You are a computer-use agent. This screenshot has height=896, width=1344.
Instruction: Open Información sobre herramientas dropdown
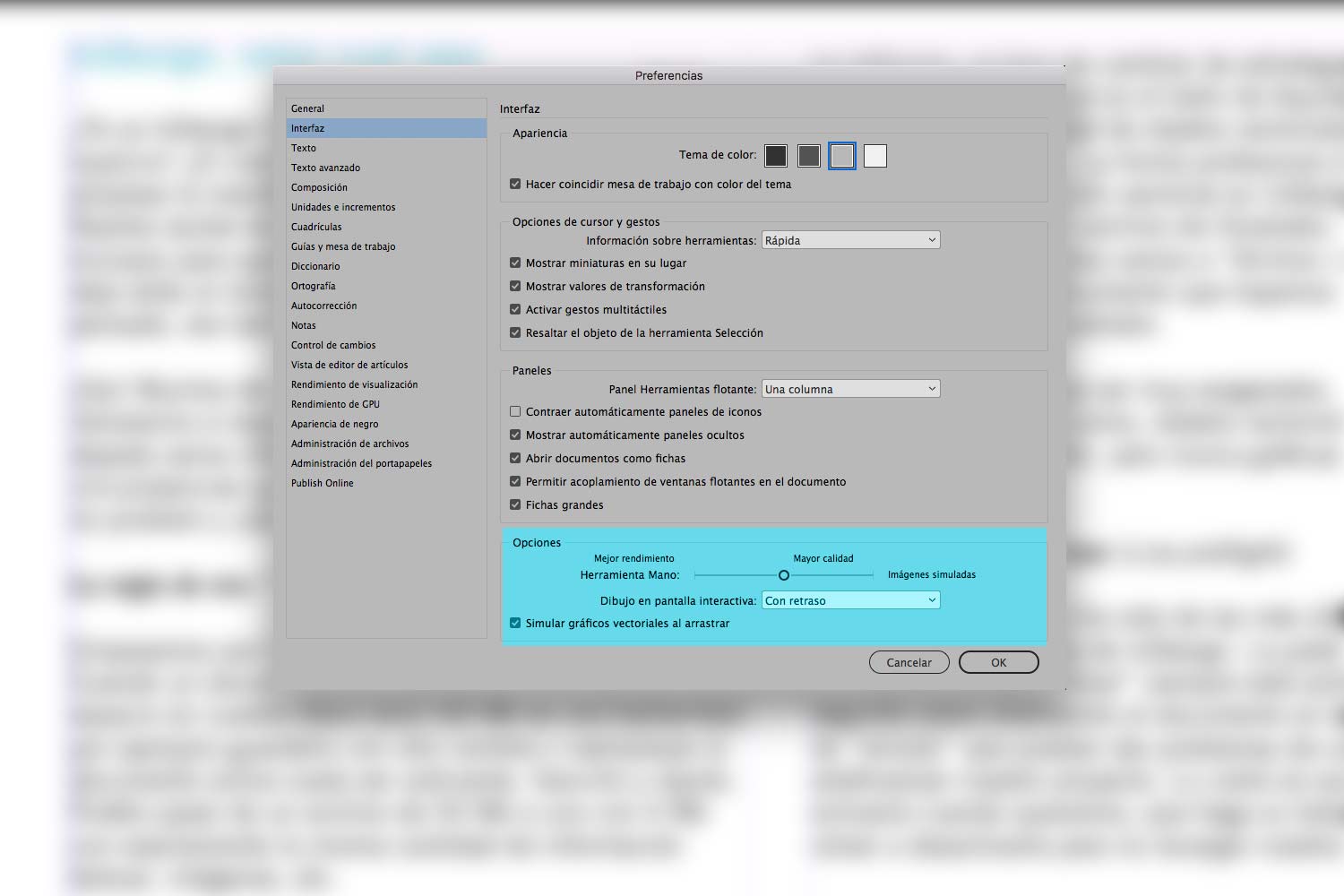point(850,240)
